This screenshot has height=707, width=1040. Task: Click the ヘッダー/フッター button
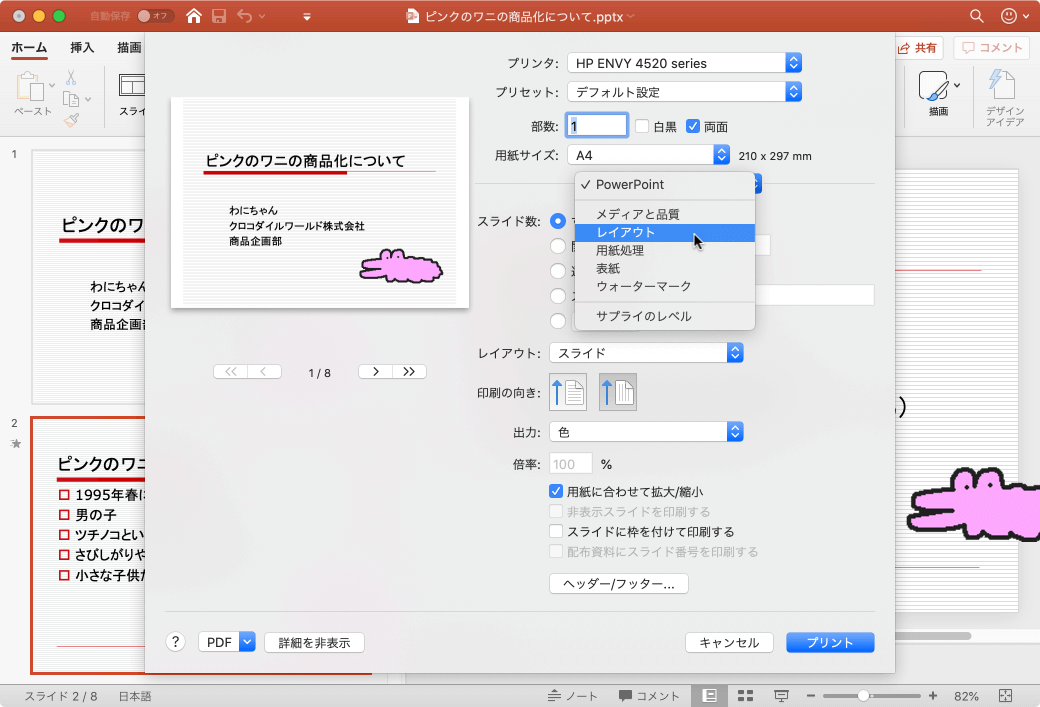[618, 583]
